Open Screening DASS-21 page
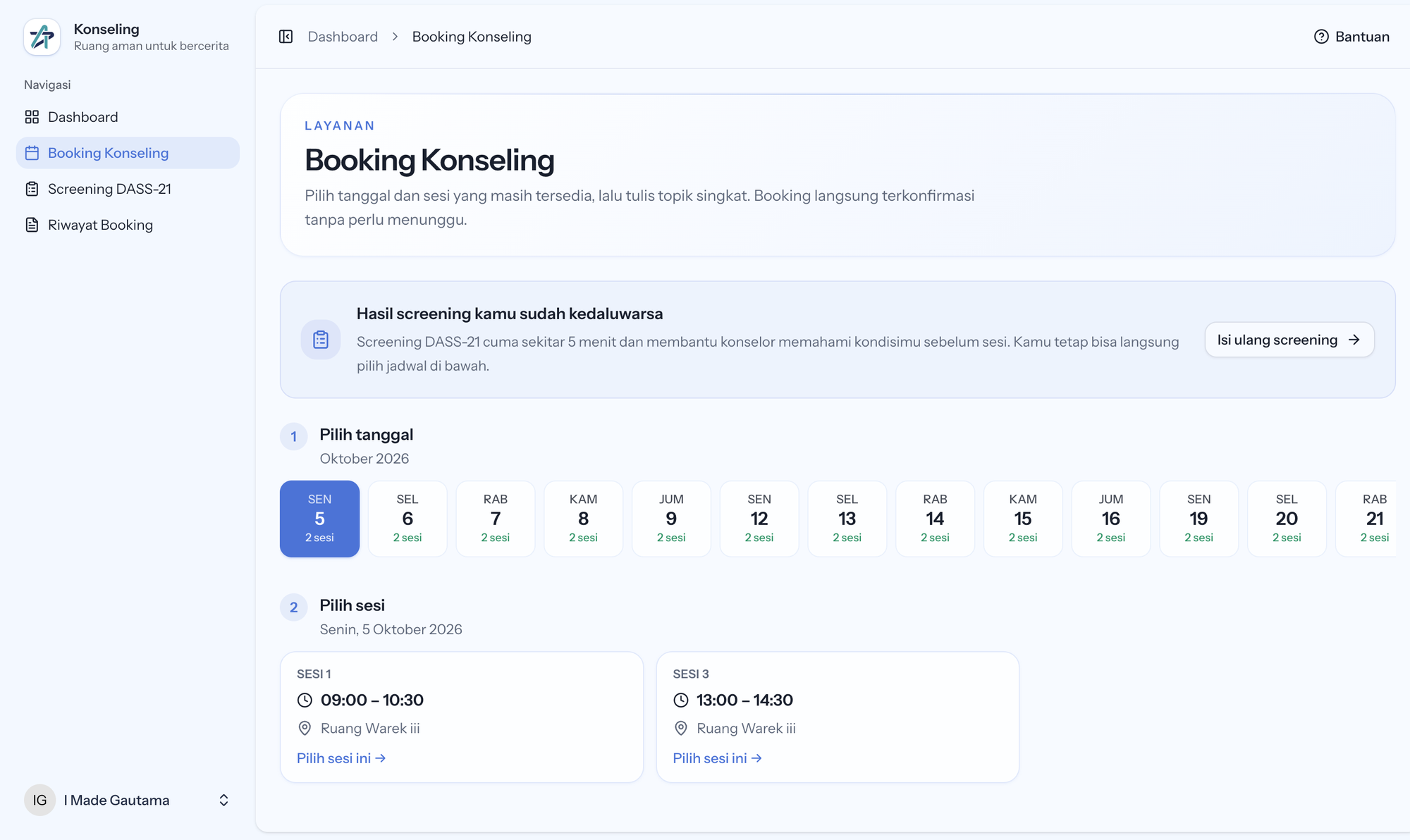Image resolution: width=1410 pixels, height=840 pixels. (128, 189)
